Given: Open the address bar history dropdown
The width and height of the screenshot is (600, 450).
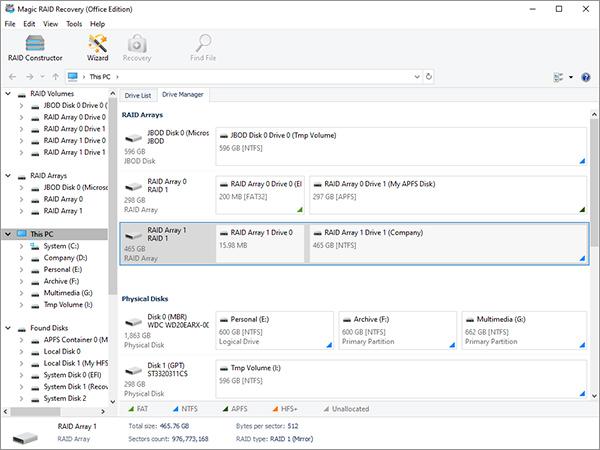Looking at the screenshot, I should (x=417, y=77).
